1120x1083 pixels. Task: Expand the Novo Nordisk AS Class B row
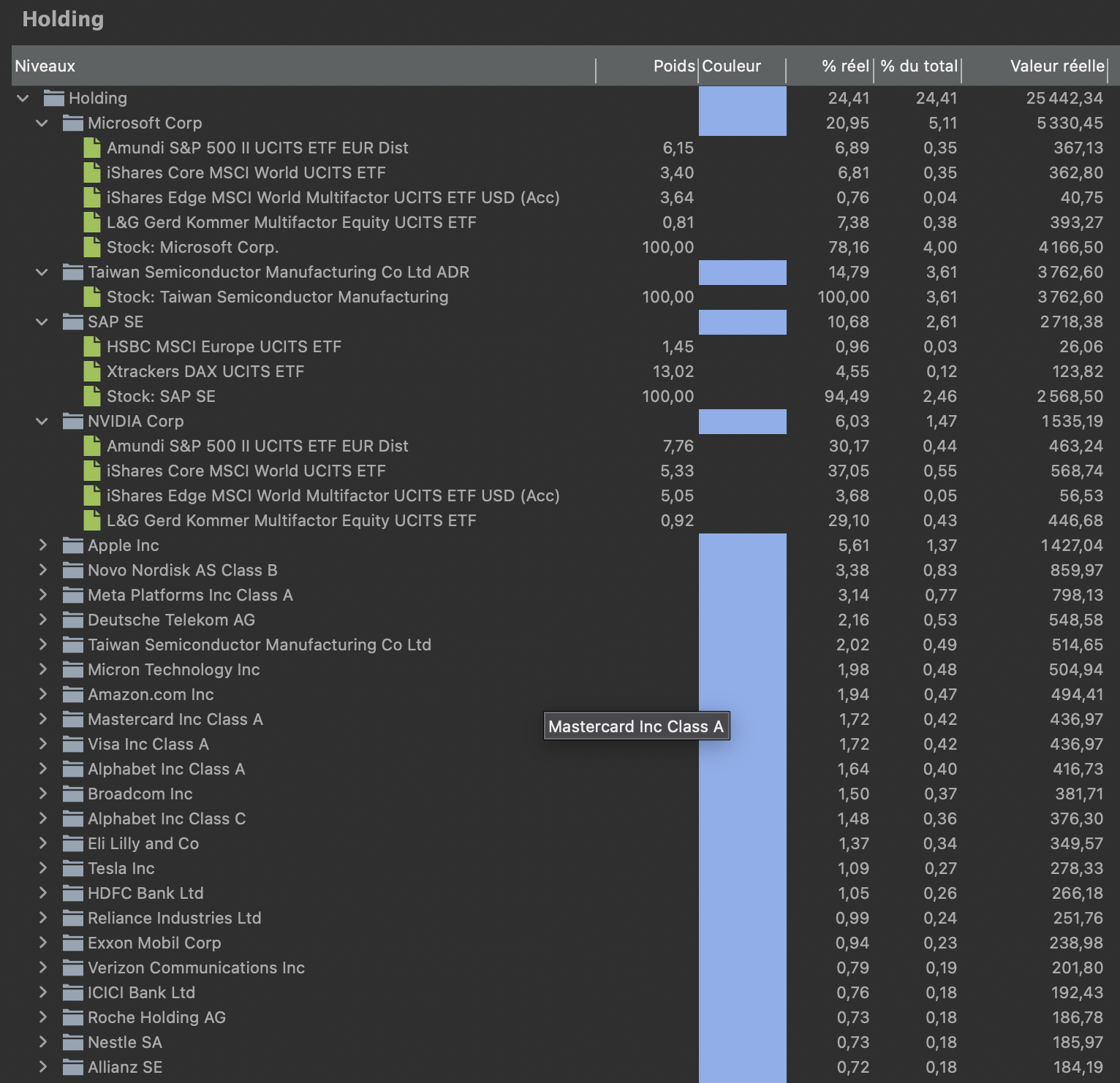pyautogui.click(x=42, y=570)
